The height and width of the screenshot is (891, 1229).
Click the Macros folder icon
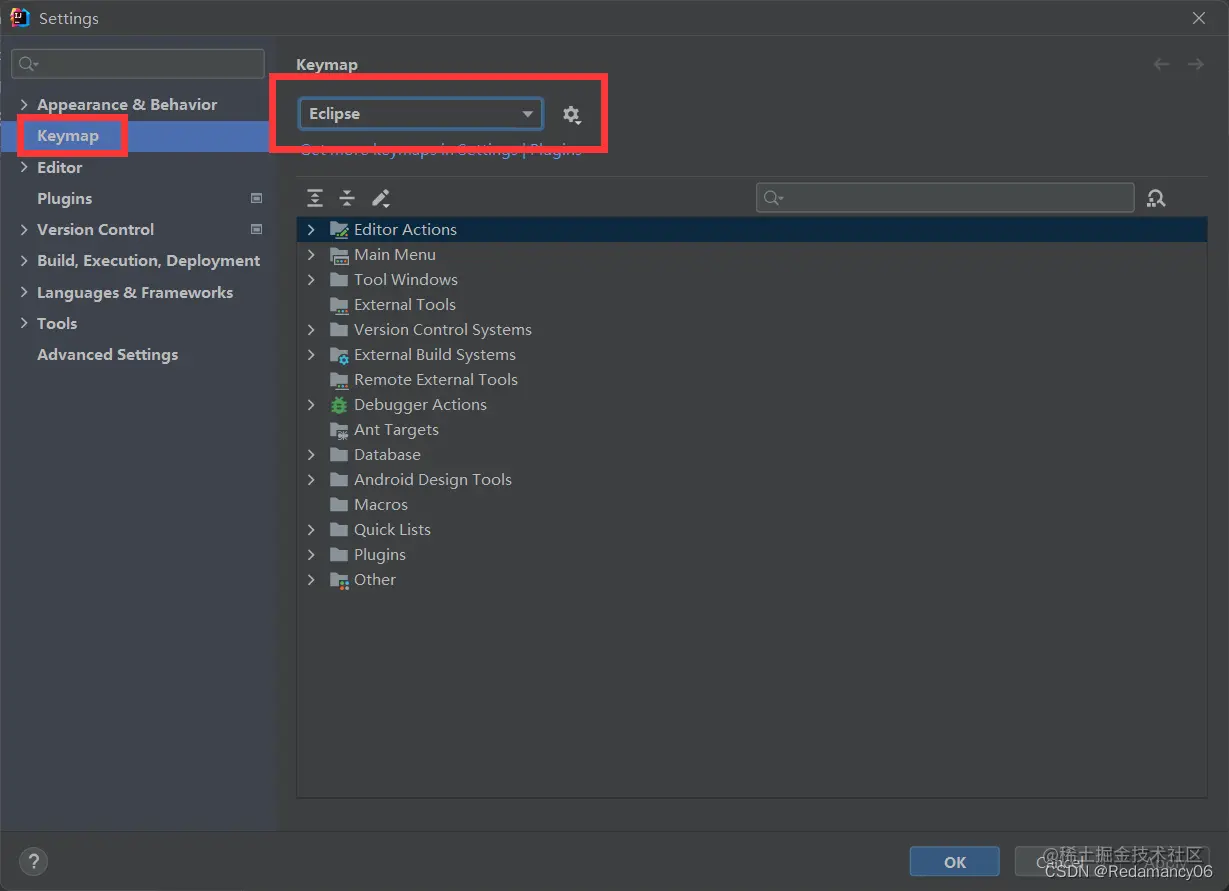pos(339,505)
